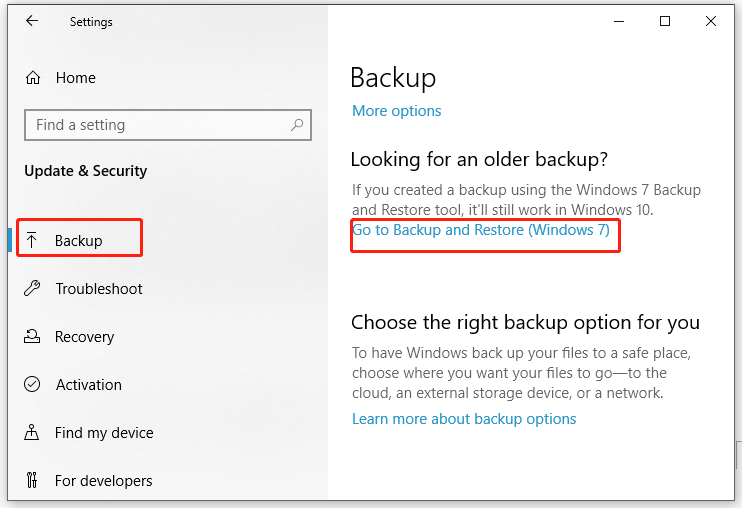Select Recovery in the sidebar
Image resolution: width=742 pixels, height=508 pixels.
click(84, 337)
